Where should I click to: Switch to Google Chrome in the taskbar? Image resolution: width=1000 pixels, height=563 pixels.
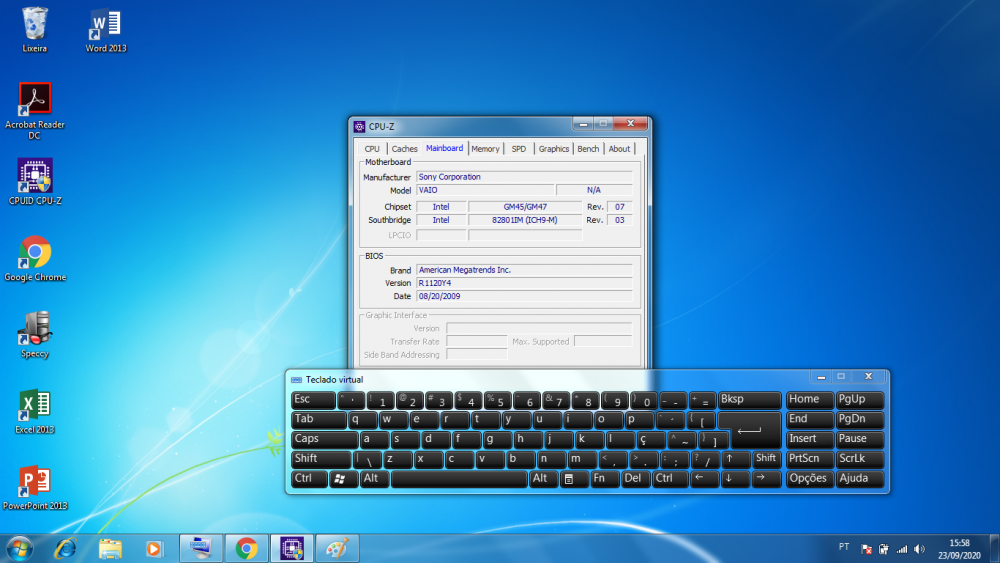(247, 548)
